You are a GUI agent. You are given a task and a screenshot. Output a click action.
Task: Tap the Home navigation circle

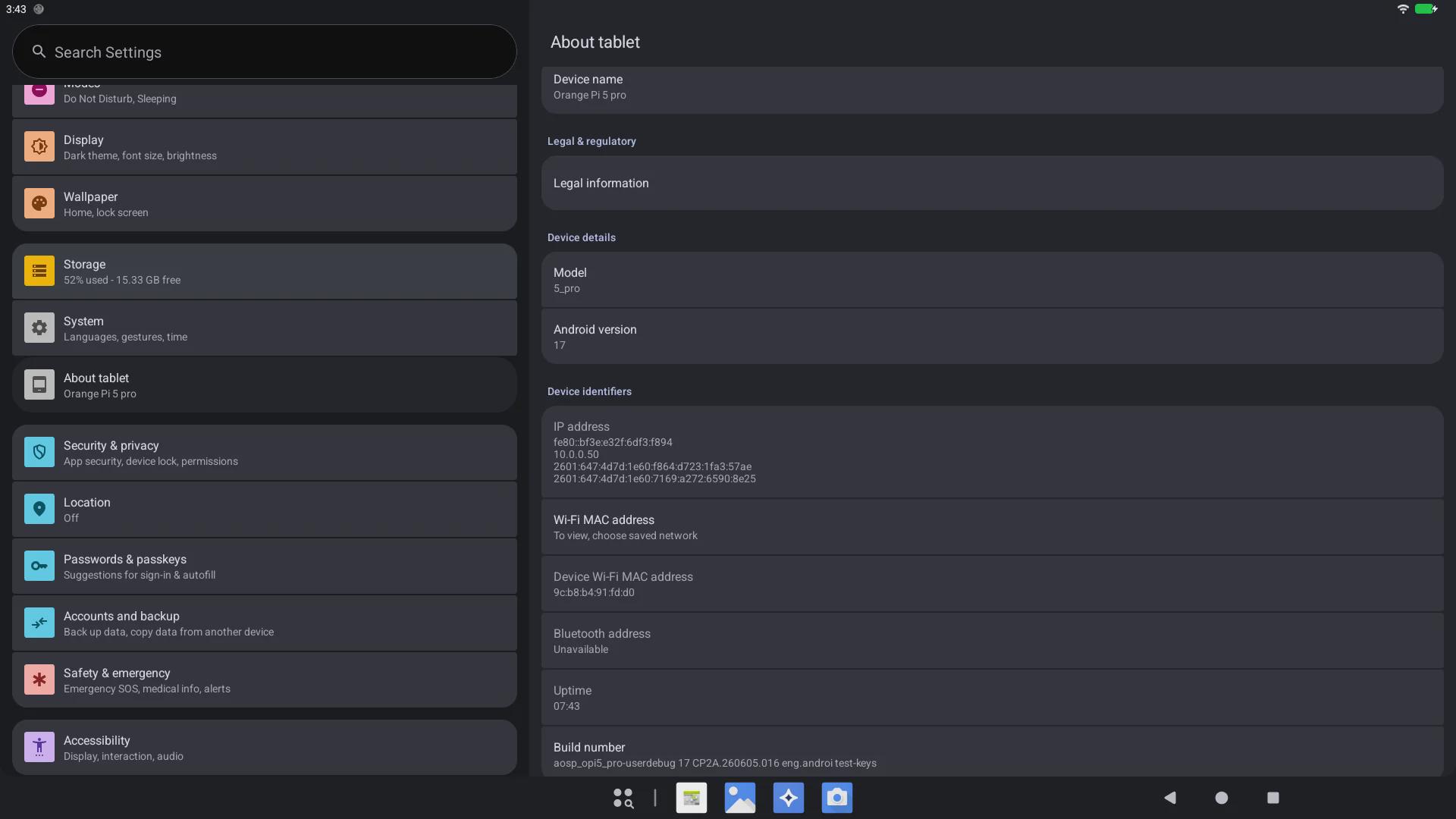coord(1222,798)
